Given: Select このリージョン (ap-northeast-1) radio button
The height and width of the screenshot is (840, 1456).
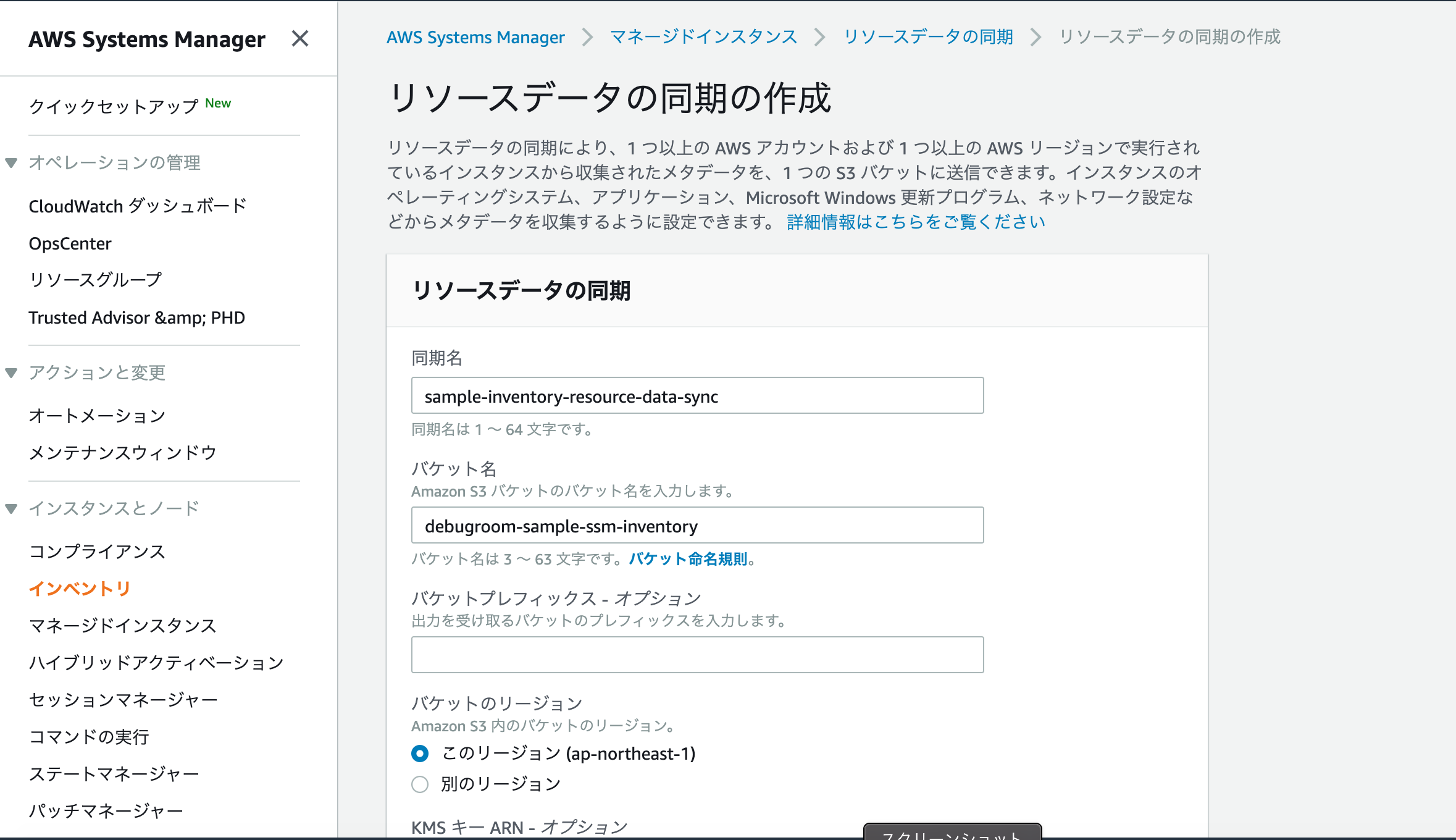Looking at the screenshot, I should click(x=420, y=754).
